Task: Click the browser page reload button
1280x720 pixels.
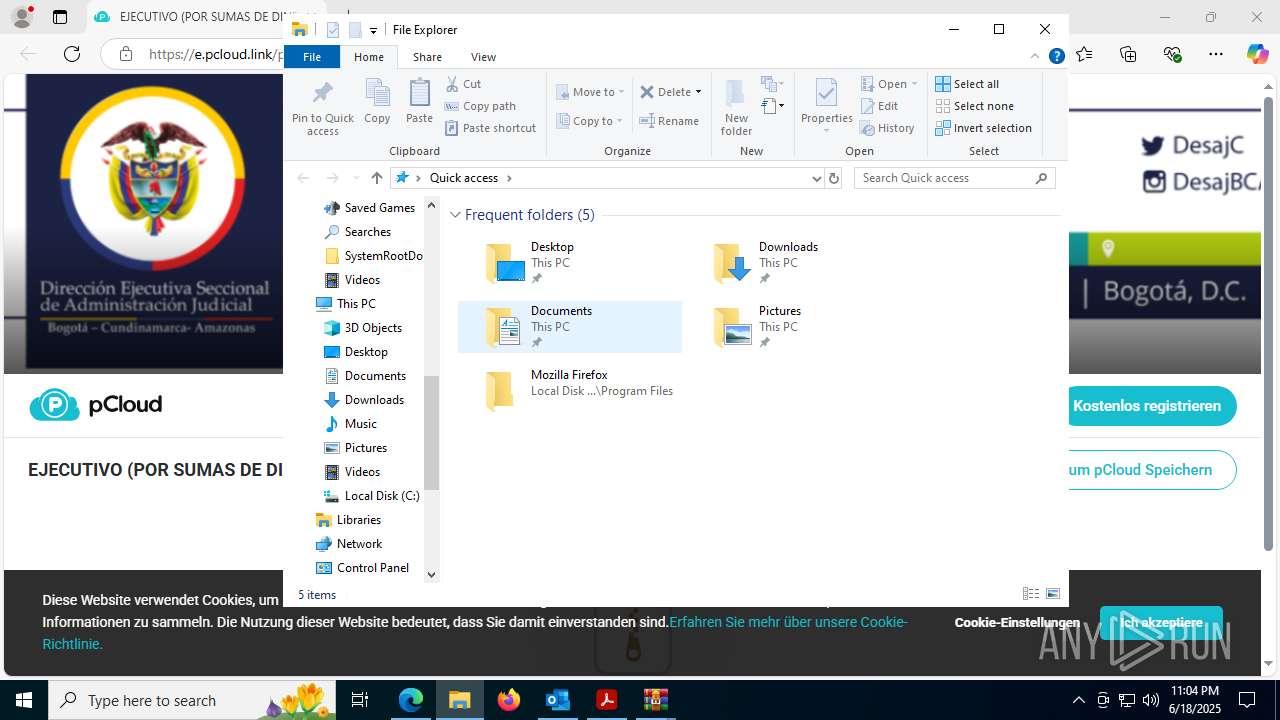Action: [72, 54]
